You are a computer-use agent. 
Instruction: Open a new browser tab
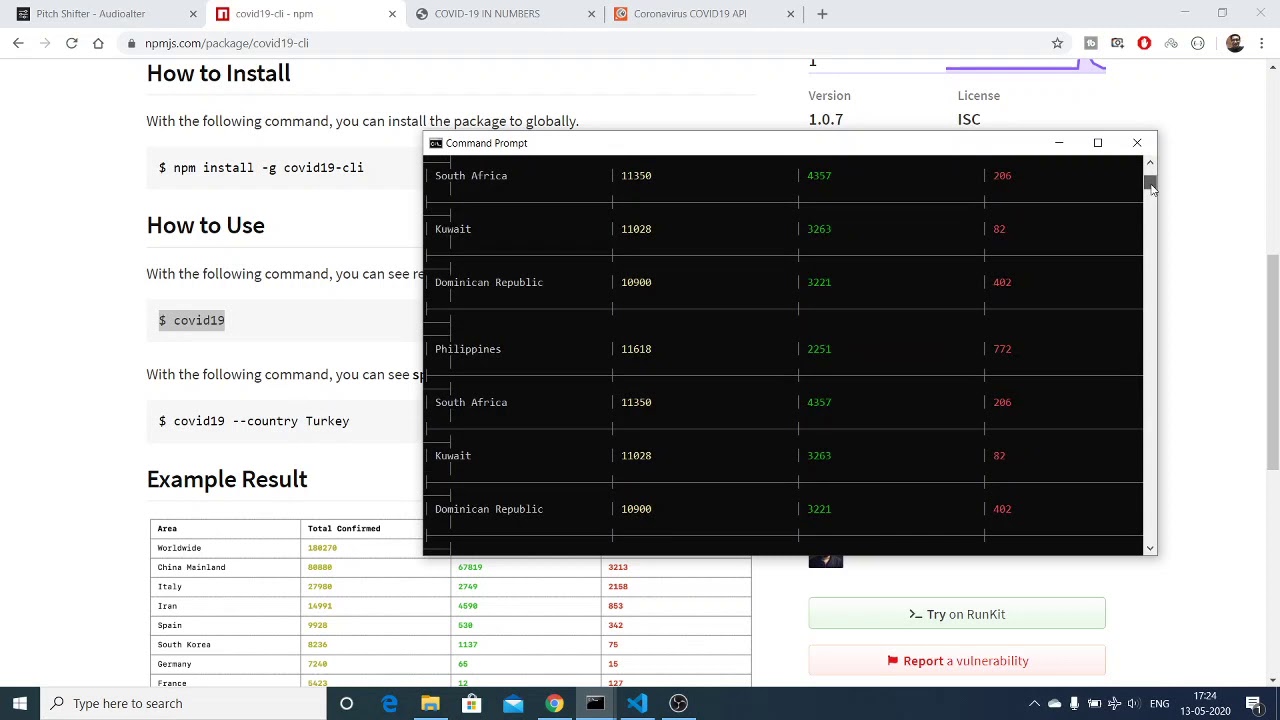click(822, 14)
